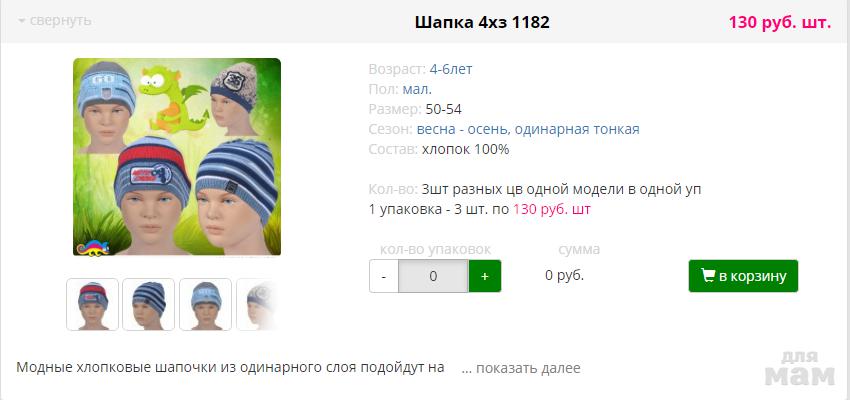Decrease package quantity with minus button
Screen dimensions: 850x400
384,276
